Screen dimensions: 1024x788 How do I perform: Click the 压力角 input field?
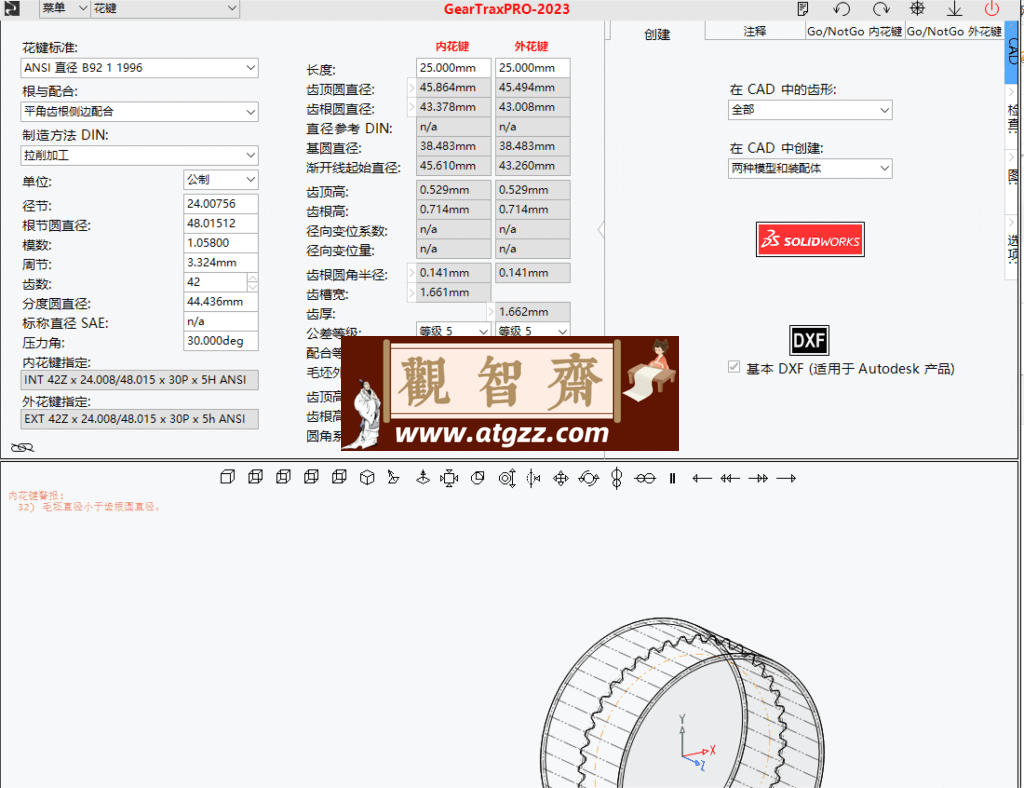221,341
